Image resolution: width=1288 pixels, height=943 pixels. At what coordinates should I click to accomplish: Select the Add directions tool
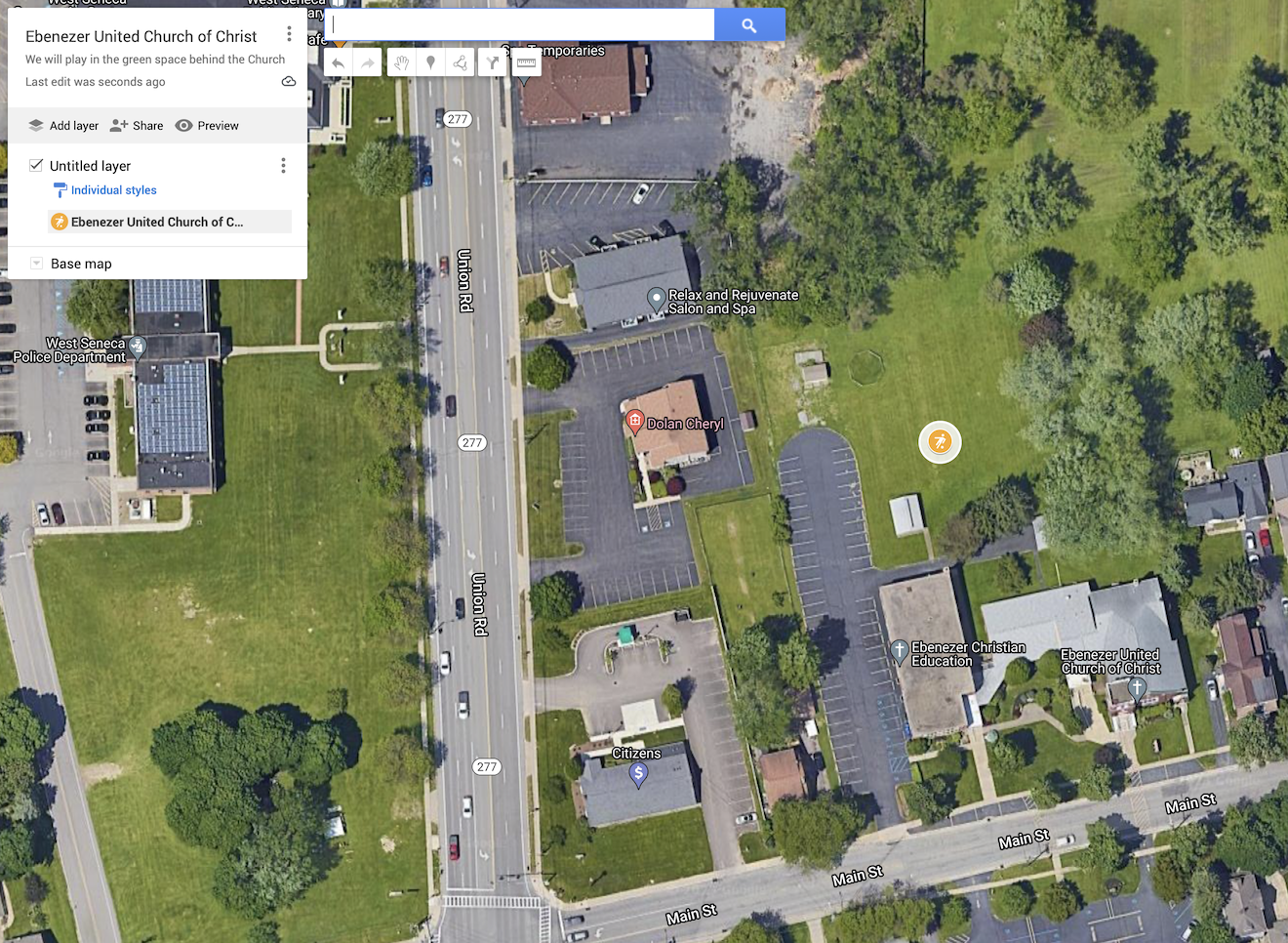(x=493, y=63)
